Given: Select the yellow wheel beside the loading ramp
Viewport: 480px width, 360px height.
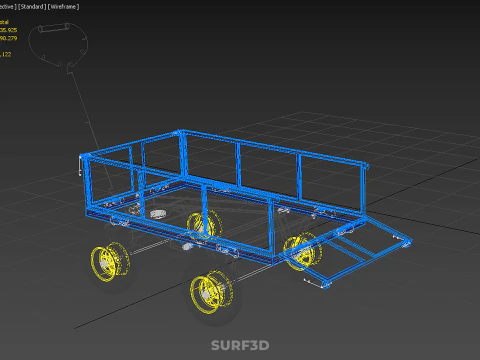Looking at the screenshot, I should point(302,251).
